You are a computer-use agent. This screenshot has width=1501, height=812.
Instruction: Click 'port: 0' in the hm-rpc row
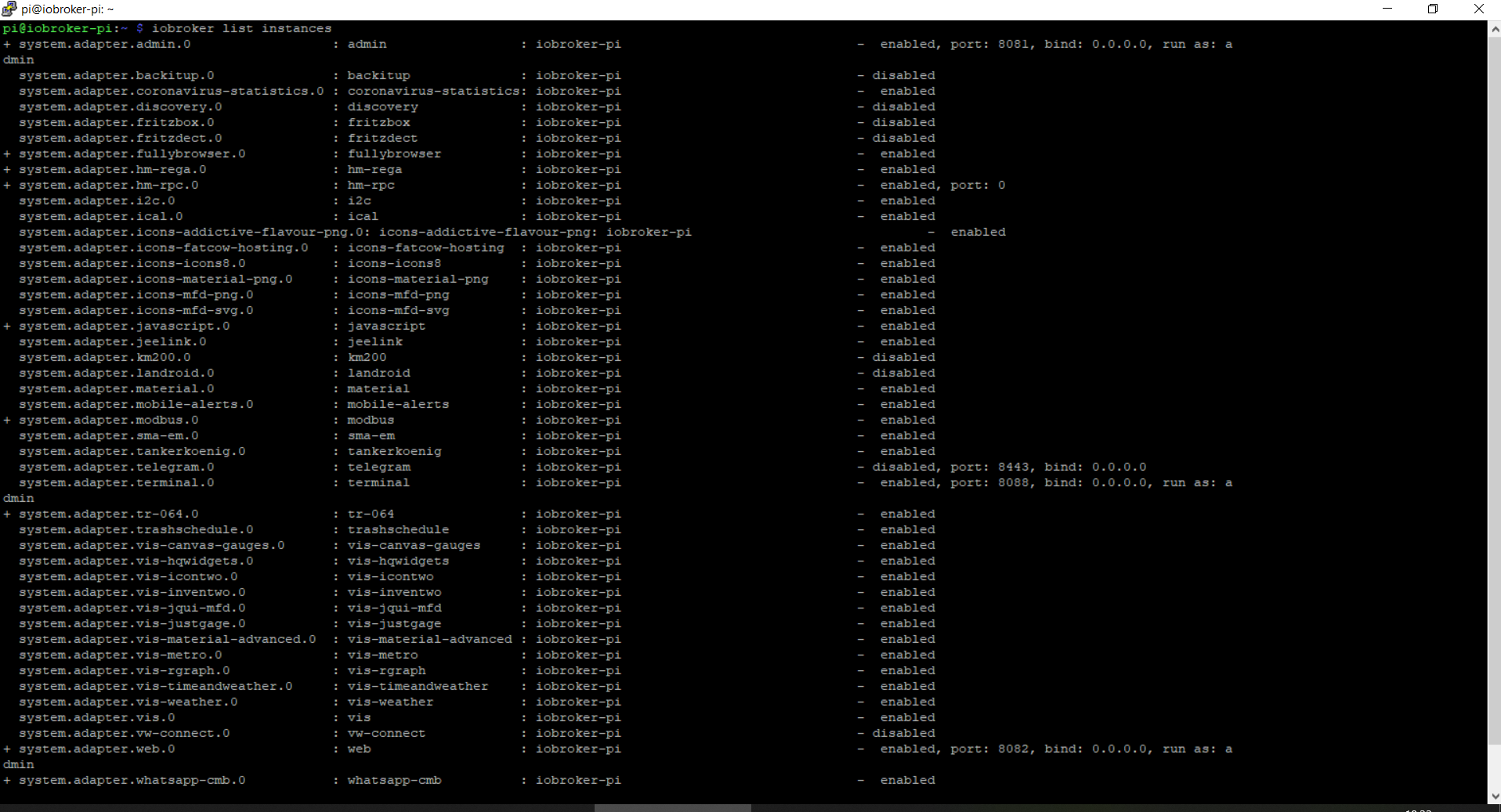click(x=978, y=186)
